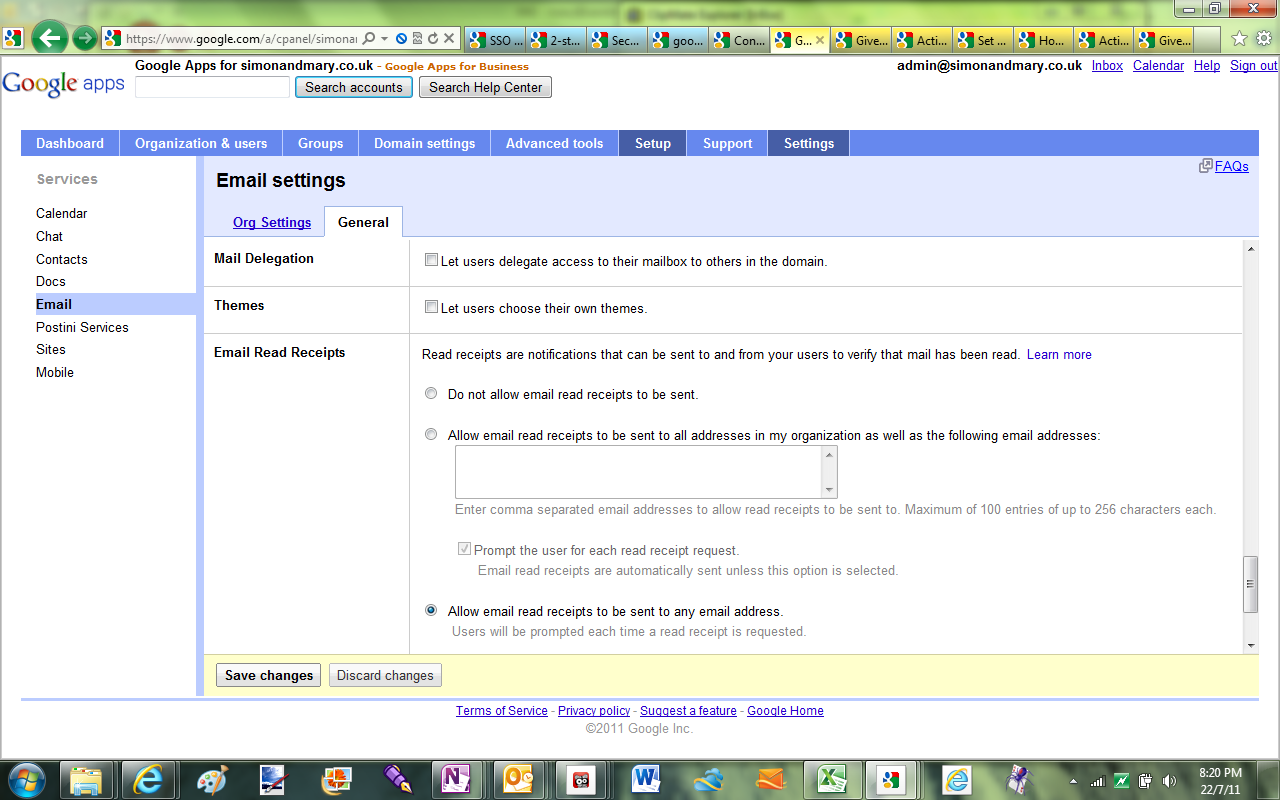Open the Groups tab
This screenshot has width=1280, height=800.
pos(320,143)
